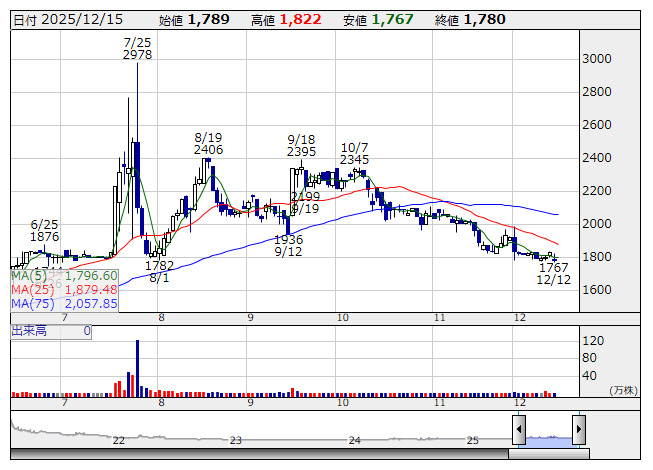Click the right range handle arrow
The width and height of the screenshot is (653, 470).
click(x=578, y=430)
